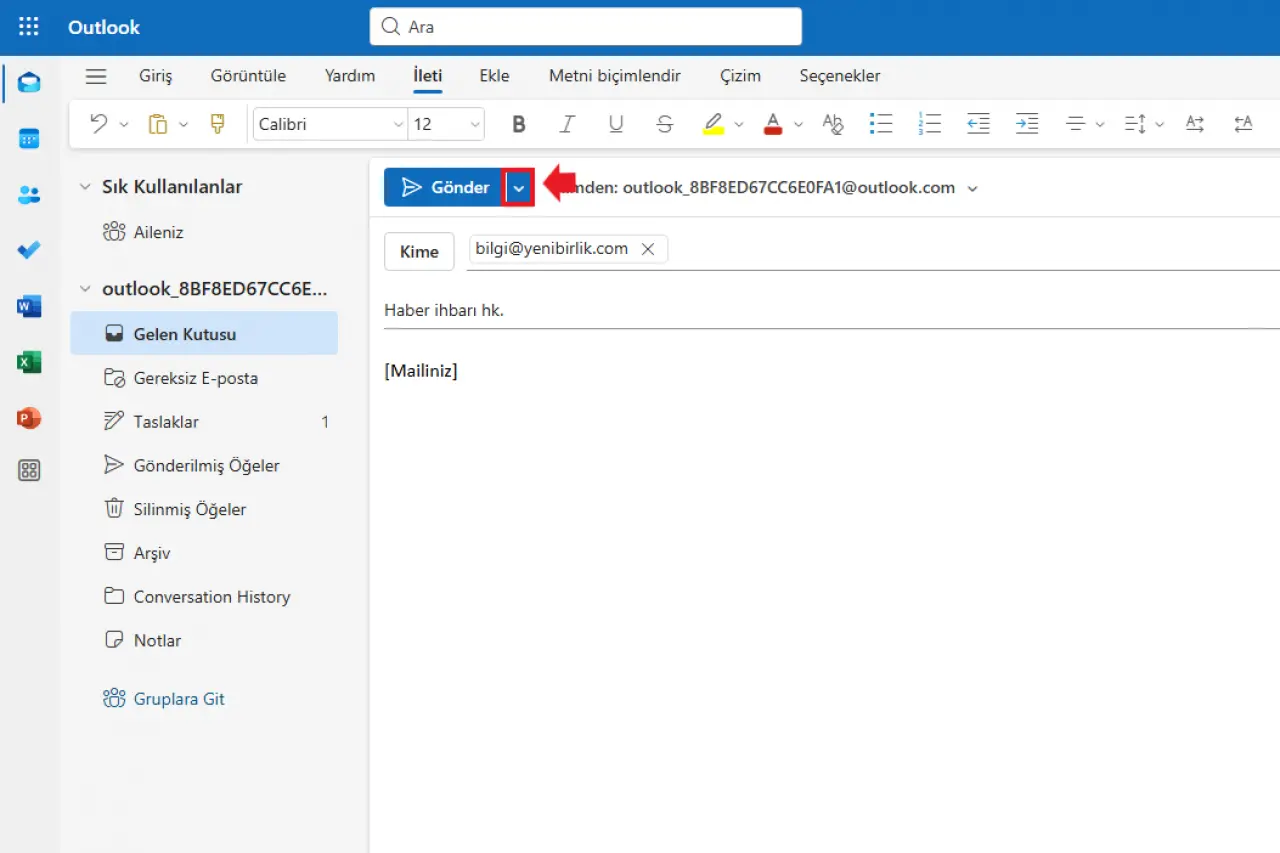Switch to the Ekle ribbon tab

pyautogui.click(x=494, y=76)
